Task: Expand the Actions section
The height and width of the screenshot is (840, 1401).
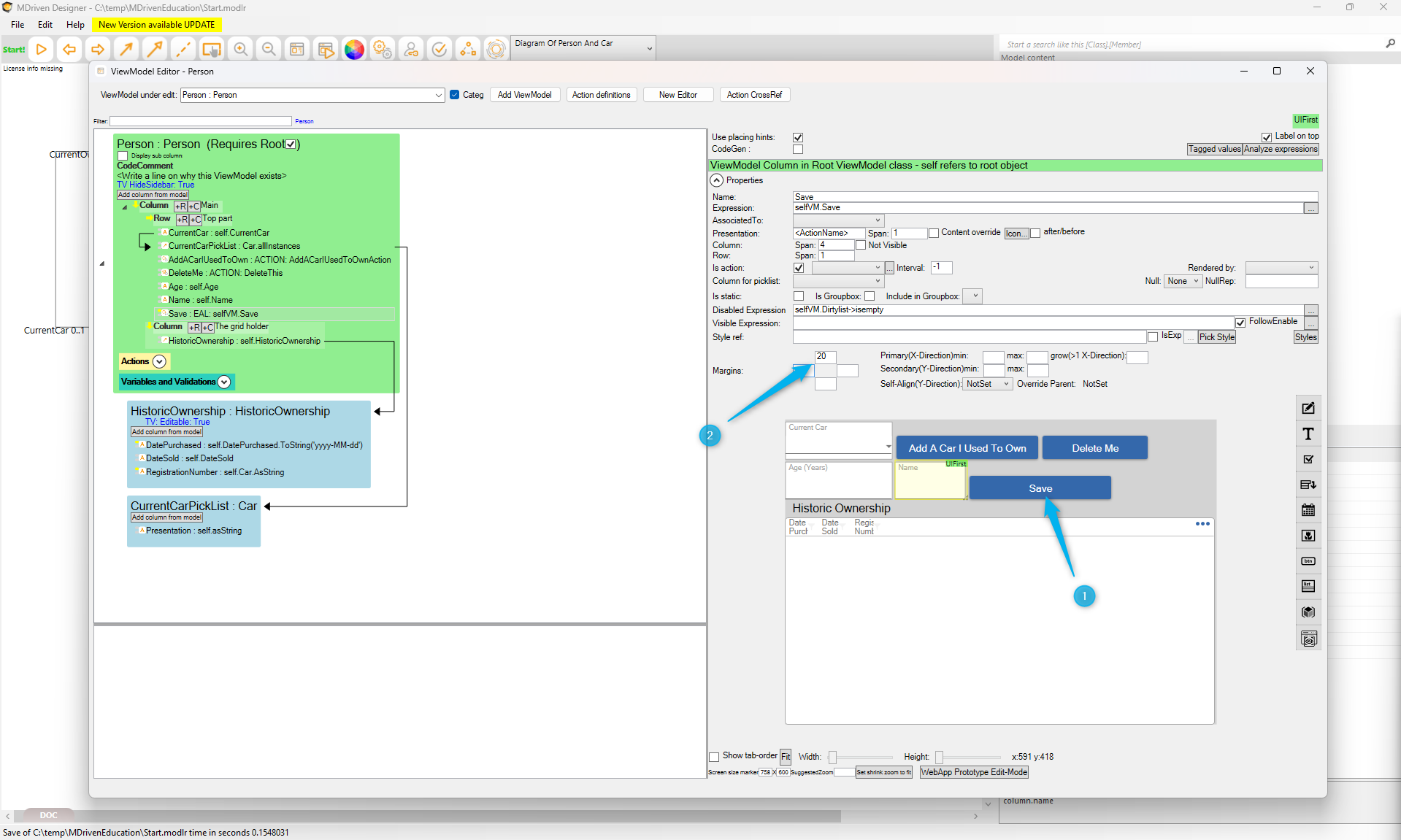Action: [x=159, y=361]
